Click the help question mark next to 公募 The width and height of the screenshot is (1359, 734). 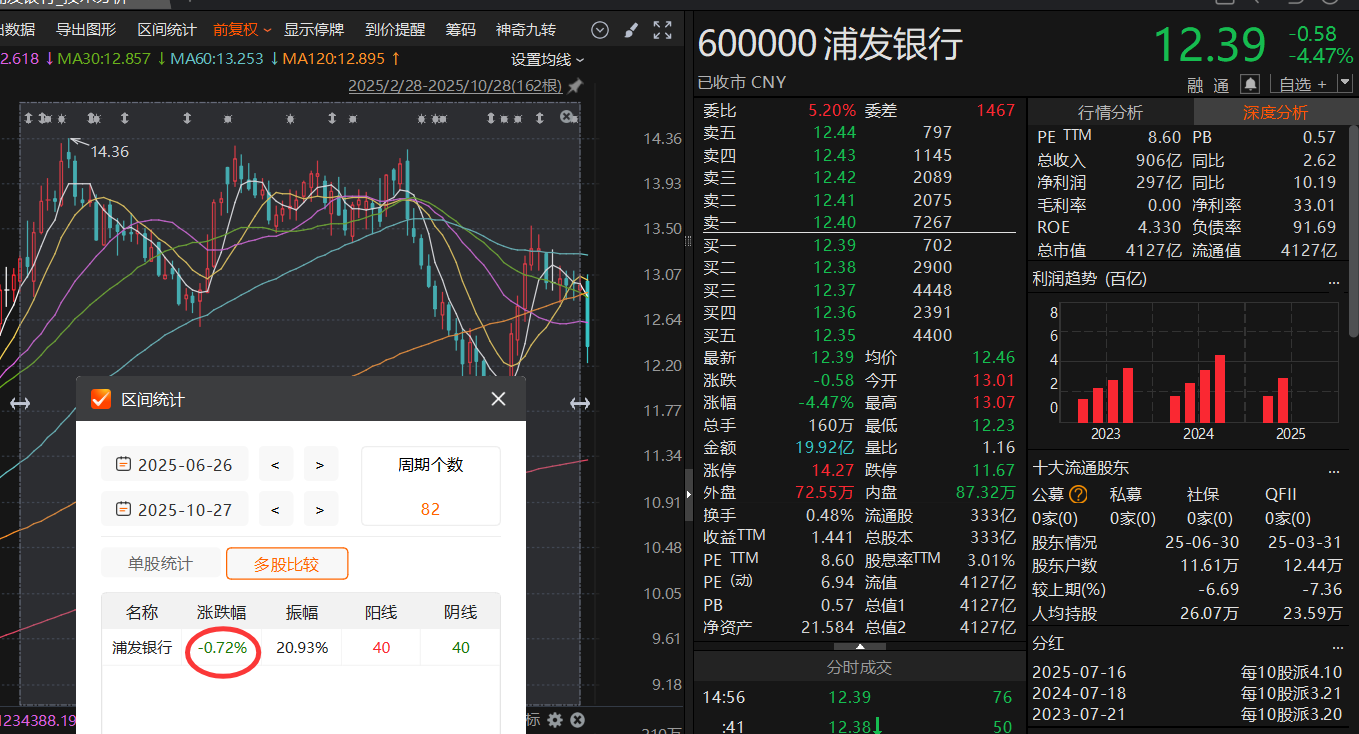click(1078, 494)
